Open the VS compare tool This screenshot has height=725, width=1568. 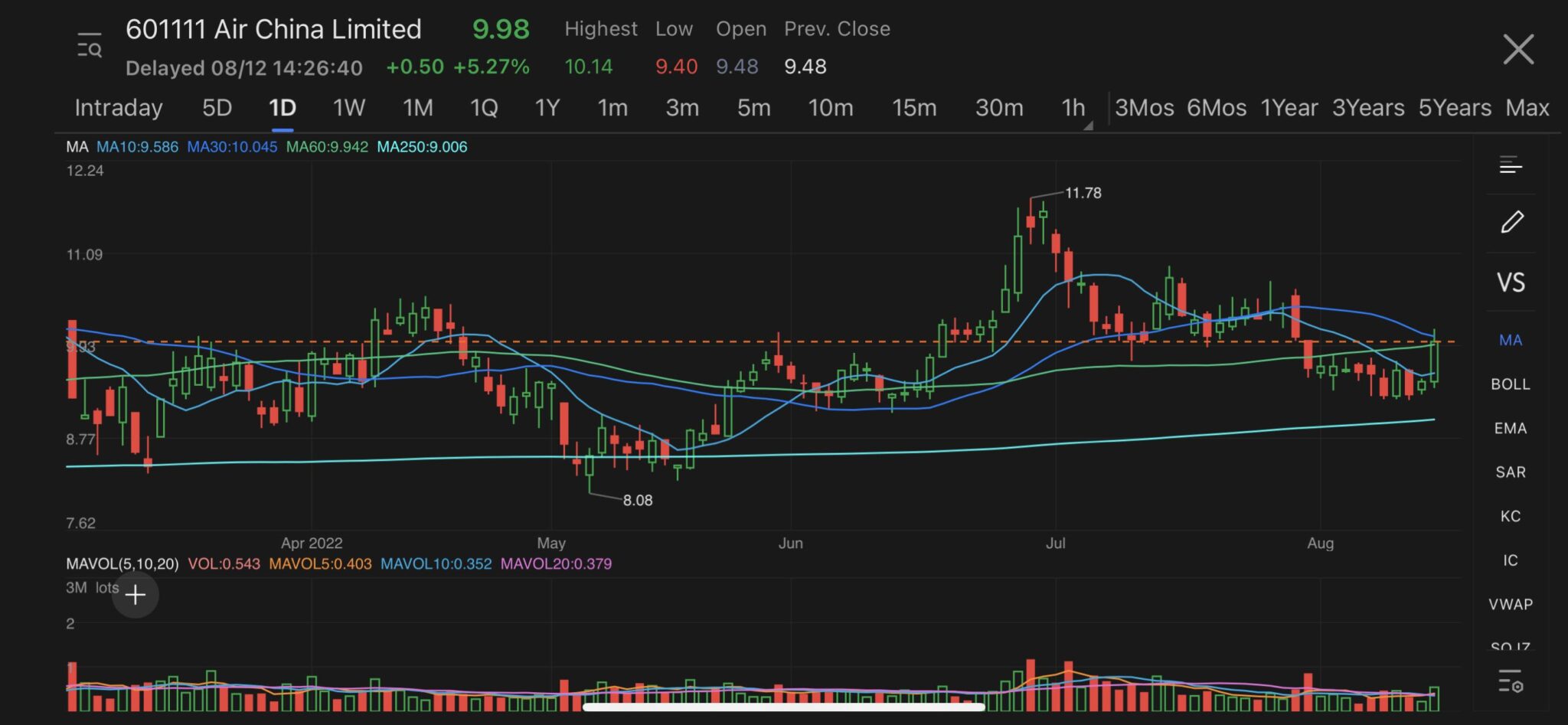click(1511, 282)
